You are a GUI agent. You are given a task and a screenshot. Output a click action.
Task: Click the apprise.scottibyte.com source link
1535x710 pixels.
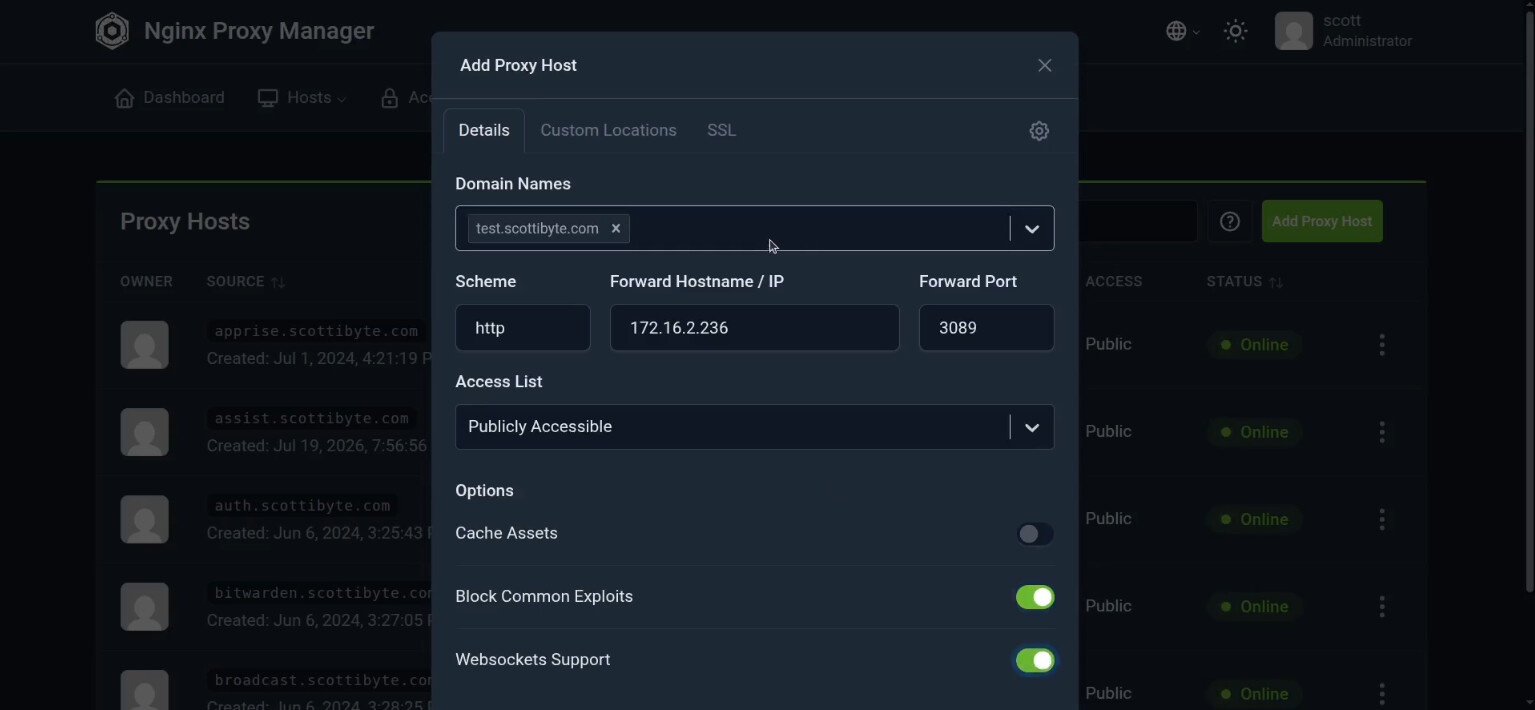coord(316,331)
